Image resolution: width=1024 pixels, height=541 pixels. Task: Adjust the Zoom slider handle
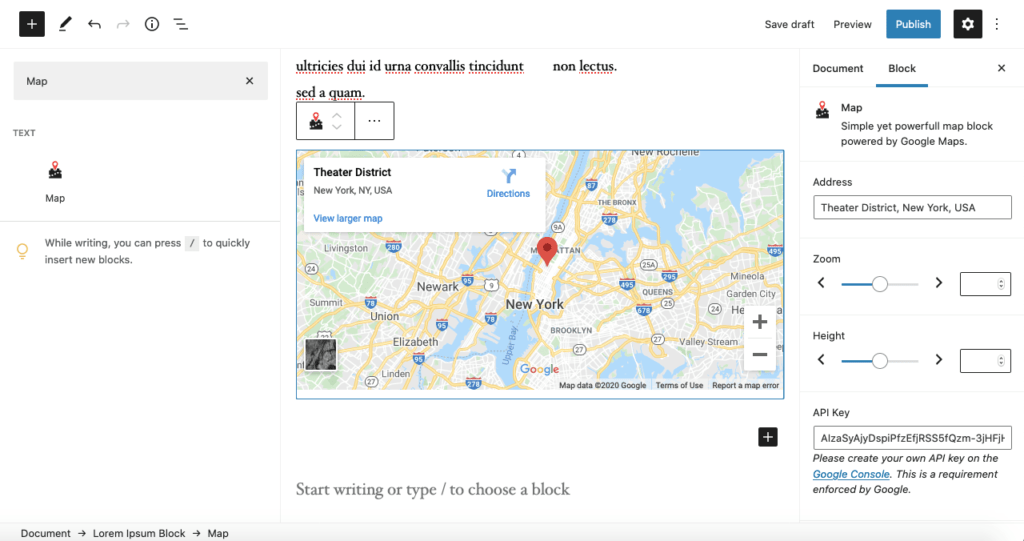(x=880, y=284)
